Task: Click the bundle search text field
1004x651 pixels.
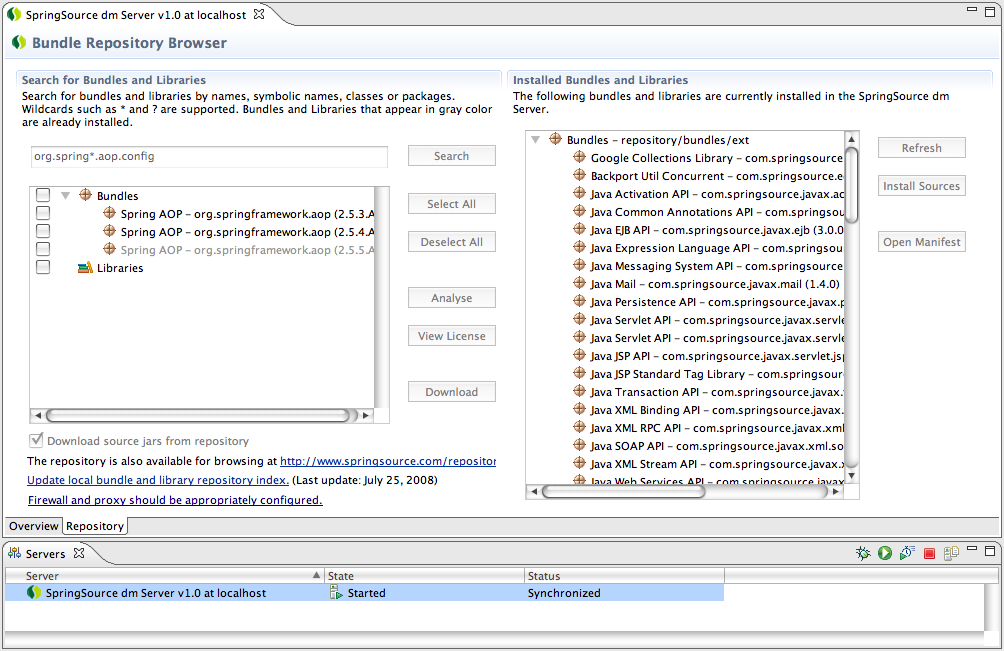Action: [x=209, y=156]
